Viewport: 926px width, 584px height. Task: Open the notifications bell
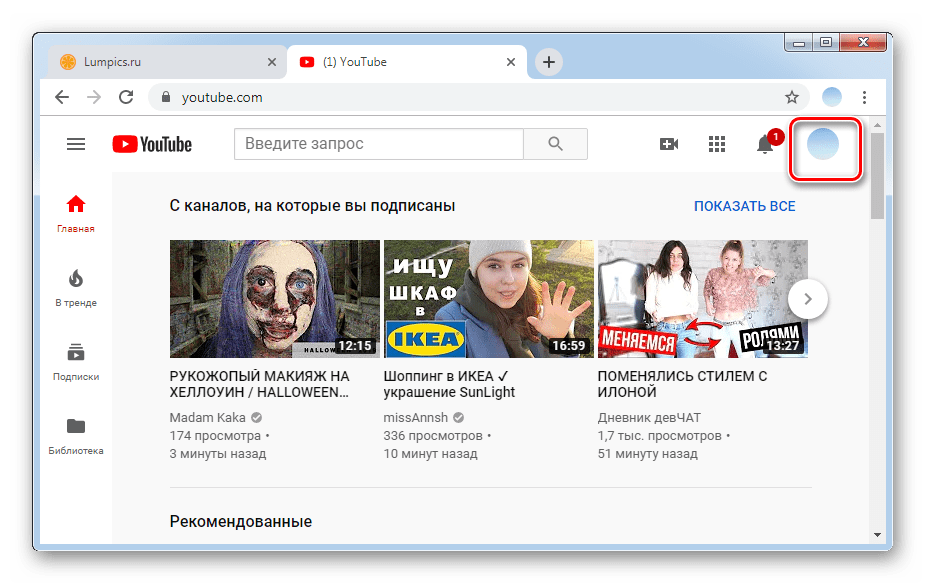click(x=765, y=145)
